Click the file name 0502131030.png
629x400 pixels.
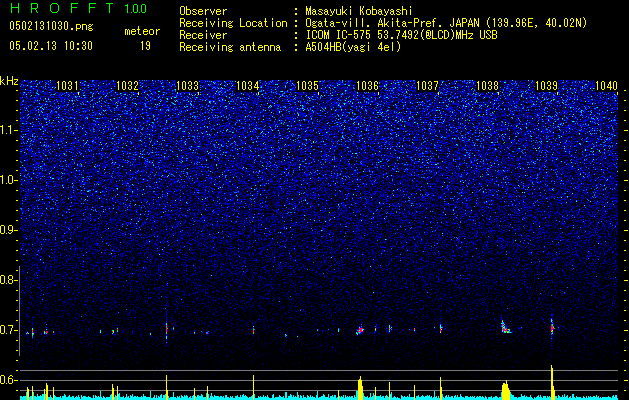pyautogui.click(x=51, y=26)
